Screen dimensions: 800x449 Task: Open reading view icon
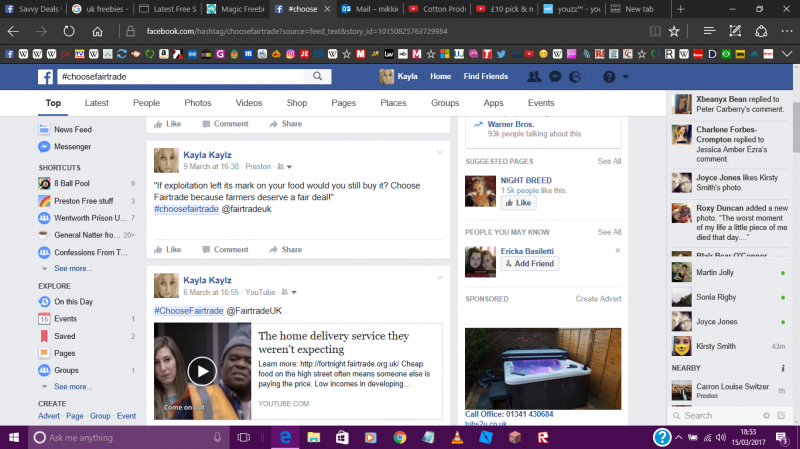(x=655, y=31)
